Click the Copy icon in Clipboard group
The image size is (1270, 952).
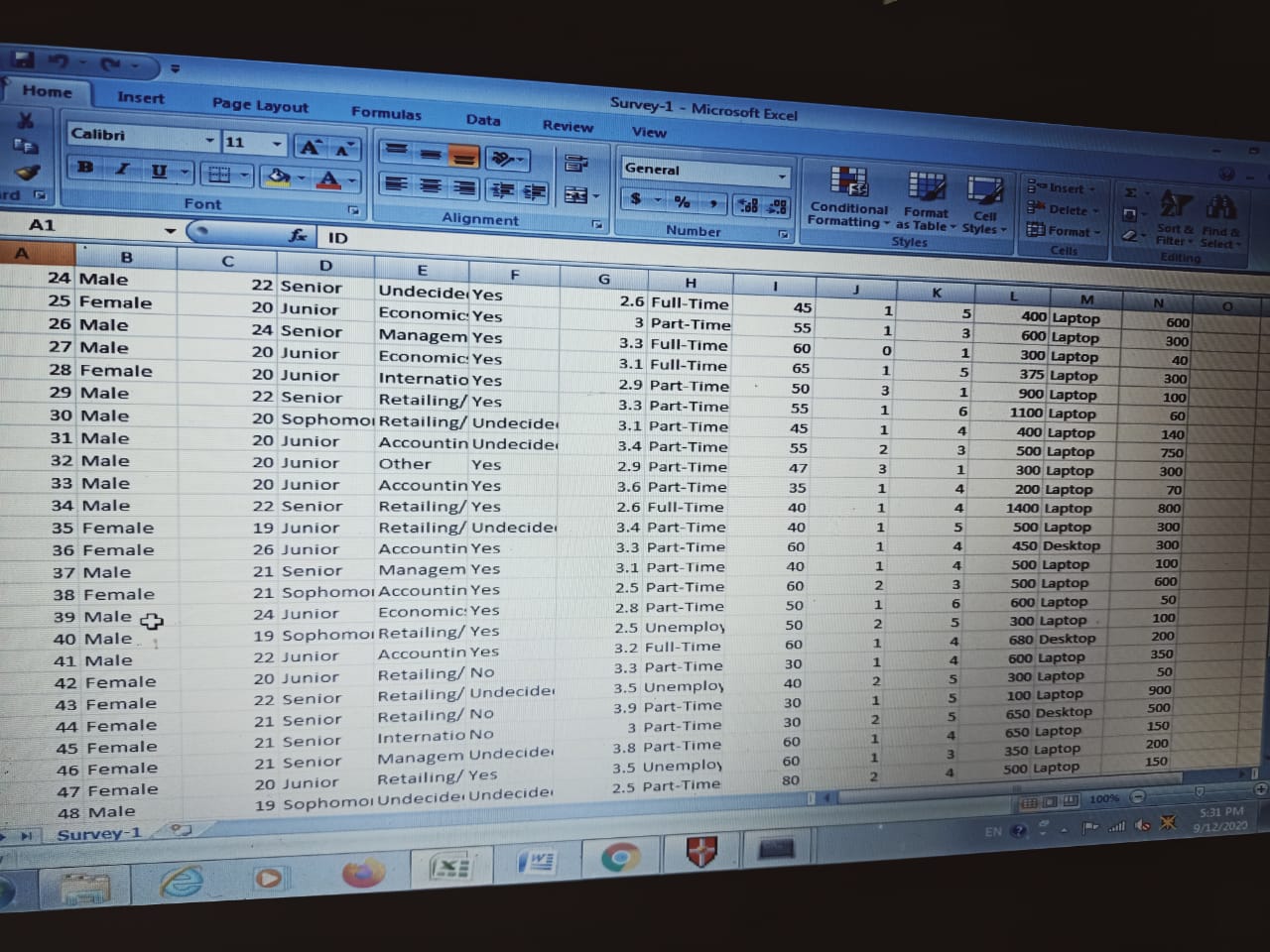[x=26, y=146]
